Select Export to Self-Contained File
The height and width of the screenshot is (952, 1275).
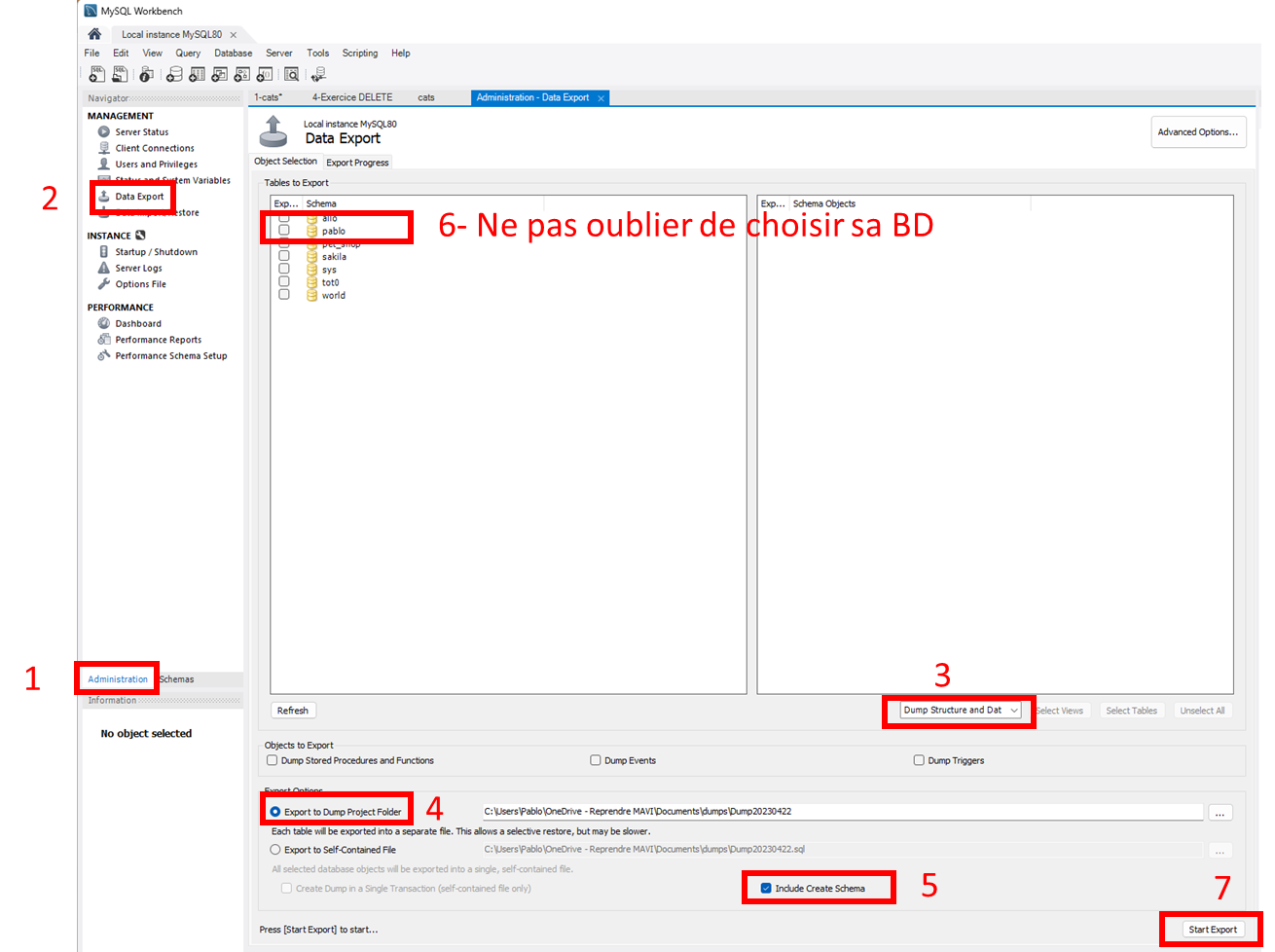tap(275, 850)
